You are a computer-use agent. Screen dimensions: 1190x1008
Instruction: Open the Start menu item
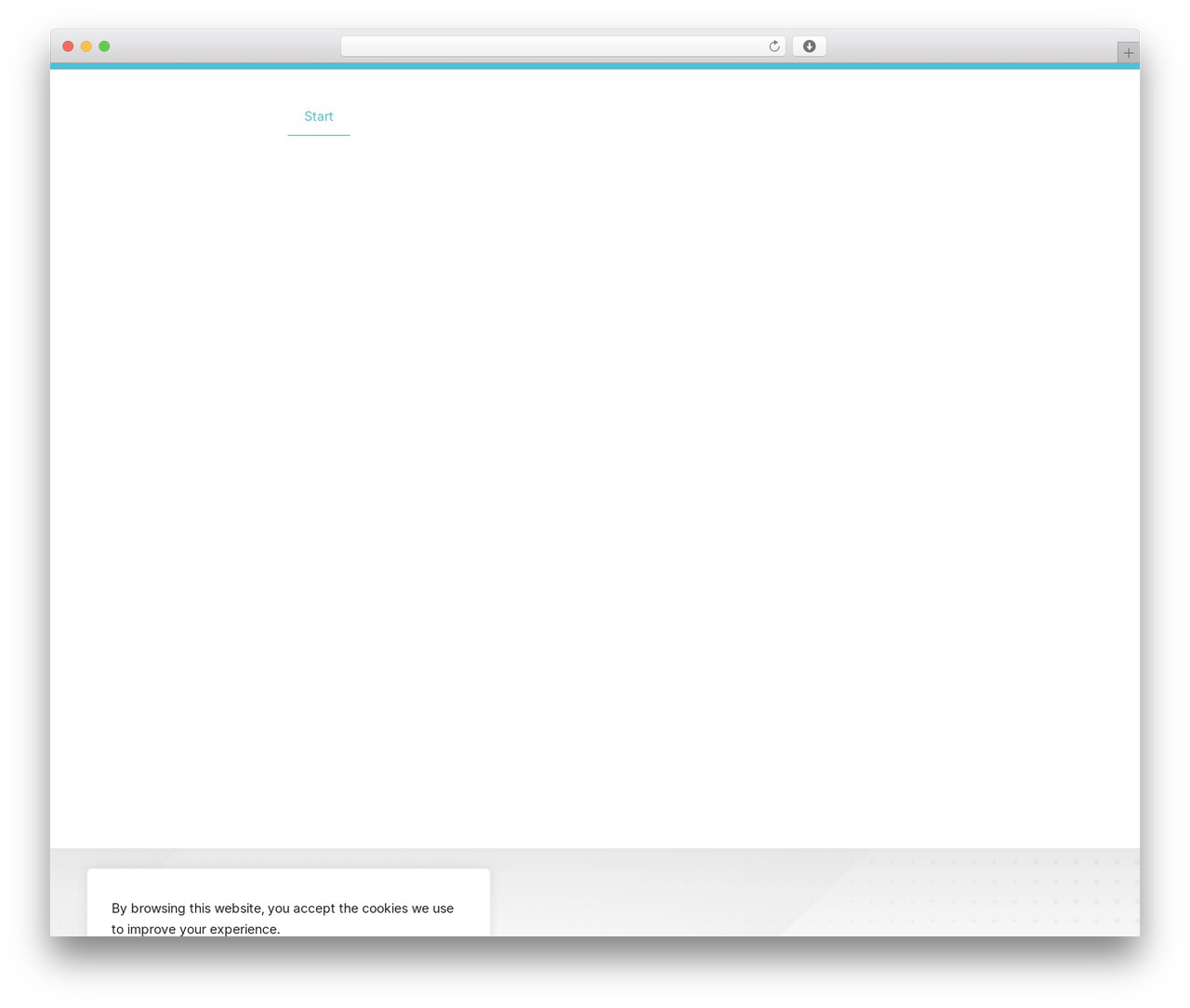tap(319, 116)
